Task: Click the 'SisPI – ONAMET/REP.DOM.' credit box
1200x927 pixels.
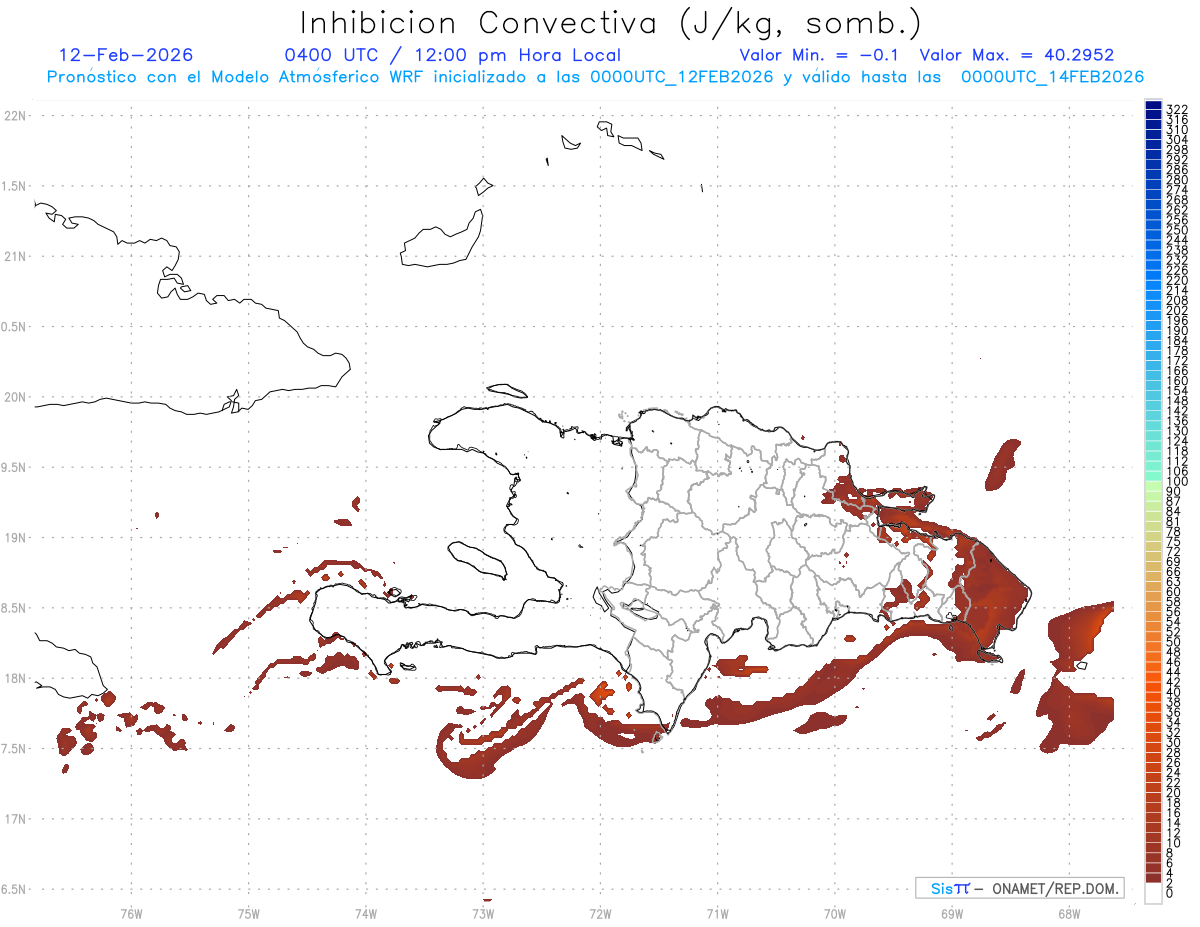Action: (1020, 888)
